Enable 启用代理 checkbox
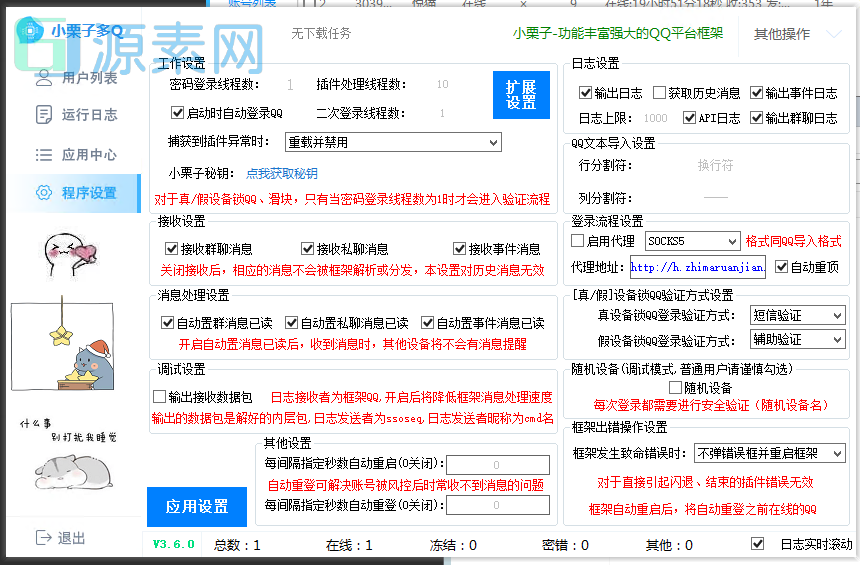 (577, 241)
